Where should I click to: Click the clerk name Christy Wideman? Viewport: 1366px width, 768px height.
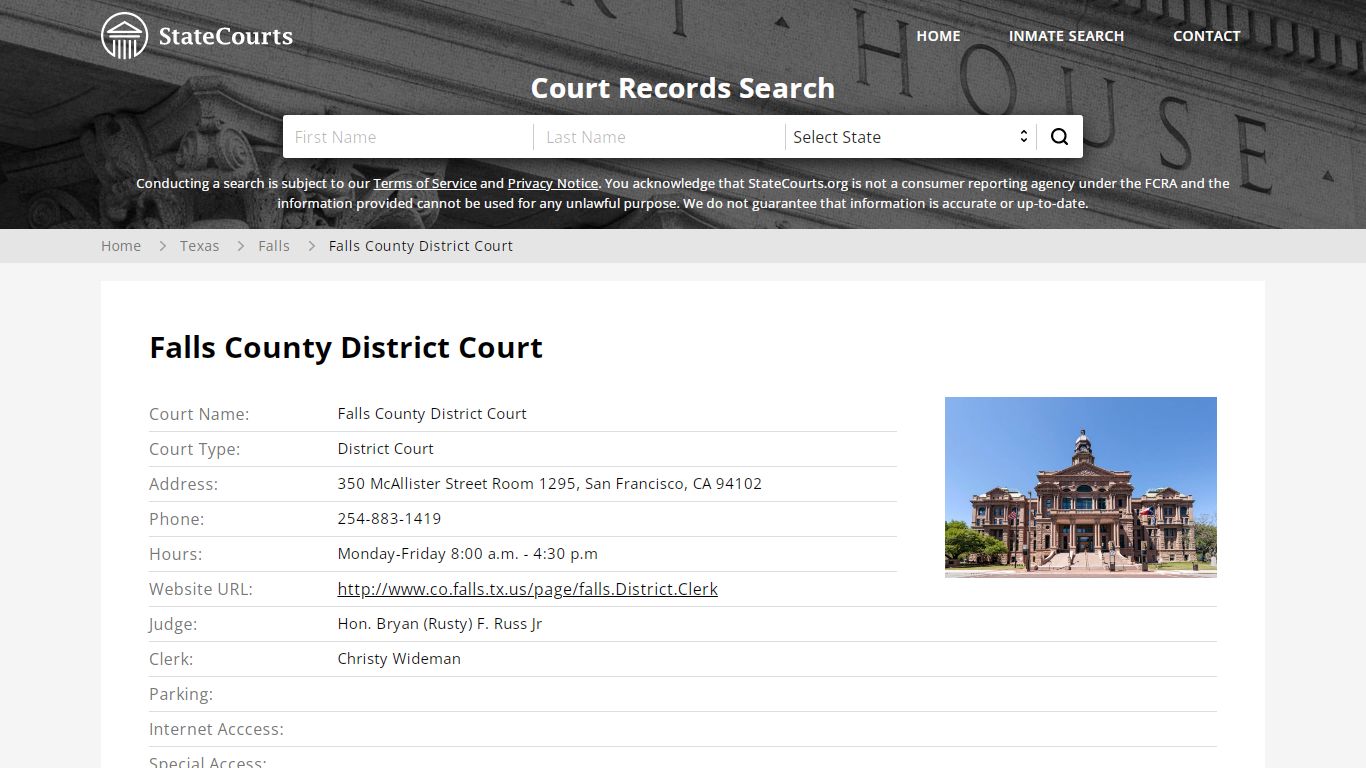coord(399,659)
